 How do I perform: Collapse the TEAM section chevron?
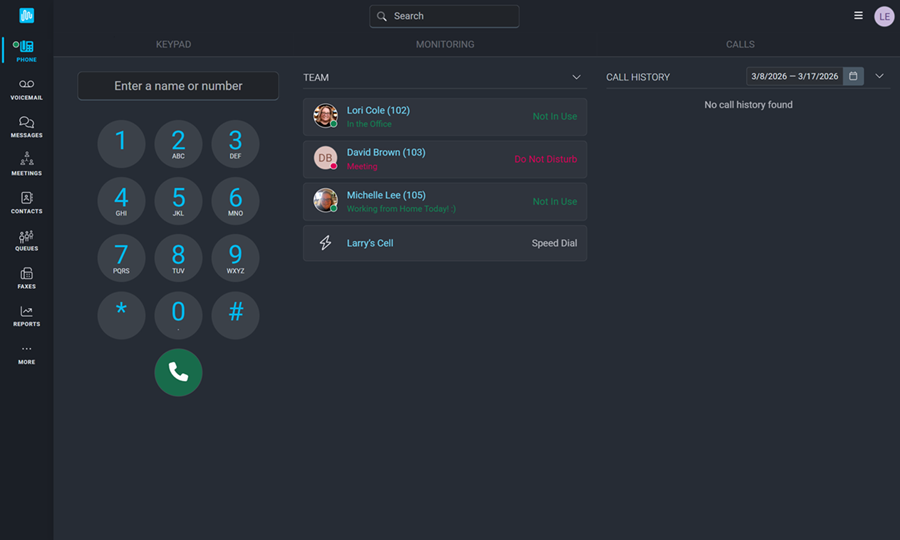click(x=576, y=77)
